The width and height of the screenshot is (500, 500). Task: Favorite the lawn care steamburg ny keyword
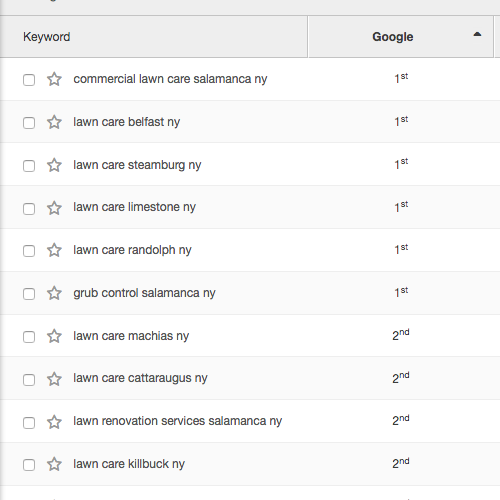54,165
